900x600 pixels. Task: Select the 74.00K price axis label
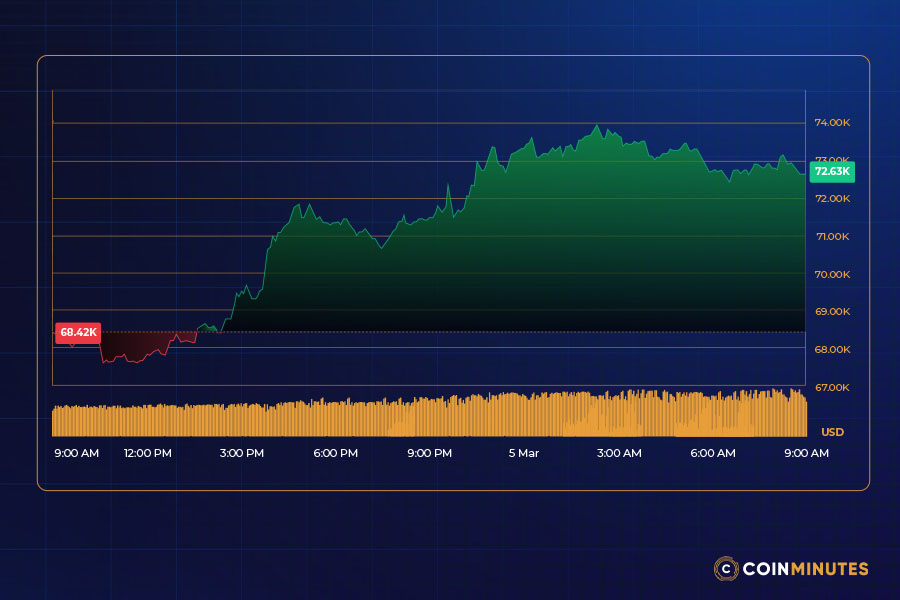coord(832,121)
